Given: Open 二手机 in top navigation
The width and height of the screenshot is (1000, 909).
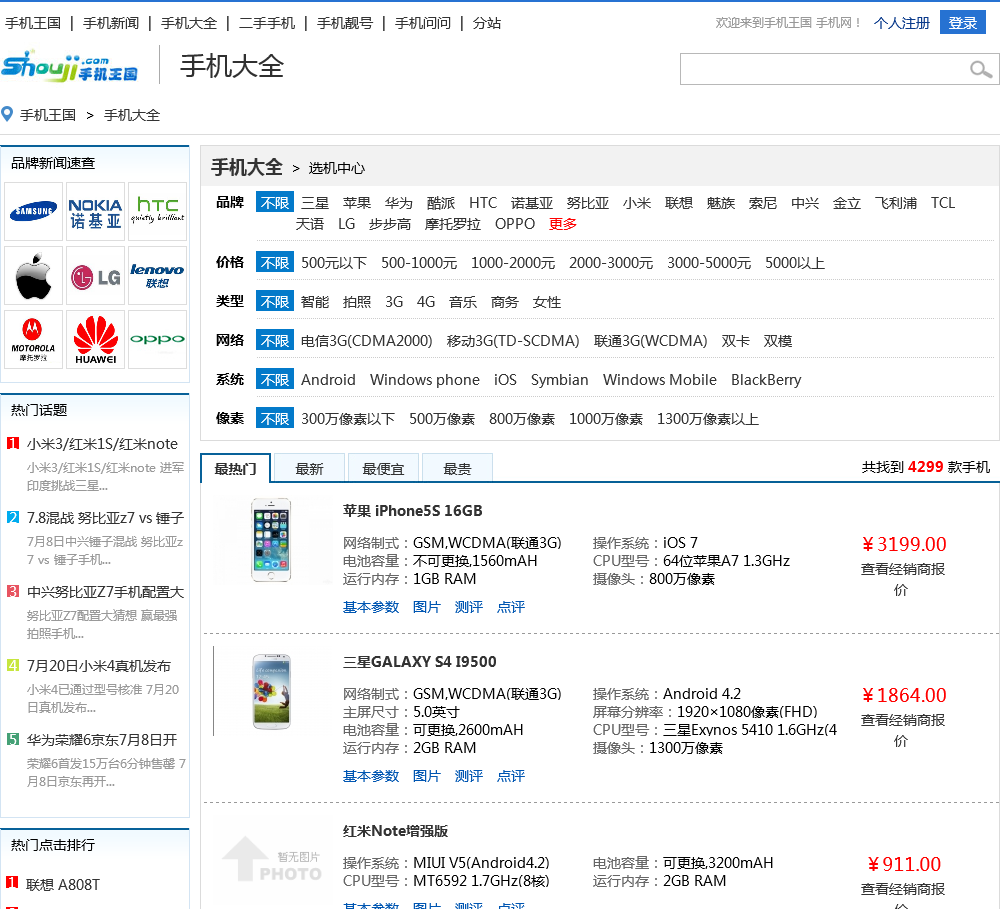Looking at the screenshot, I should [267, 24].
